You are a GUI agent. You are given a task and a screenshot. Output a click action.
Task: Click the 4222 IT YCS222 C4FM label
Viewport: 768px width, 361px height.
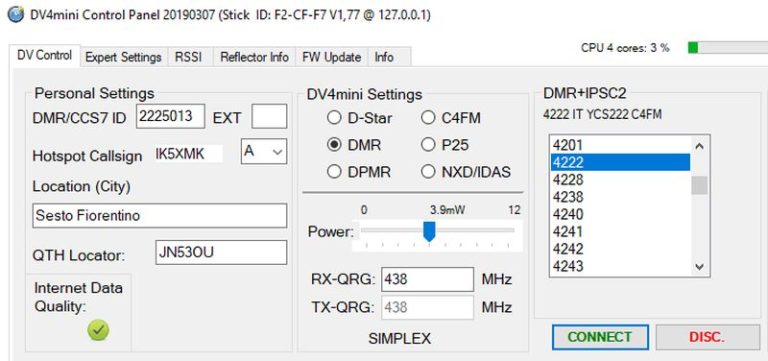602,115
